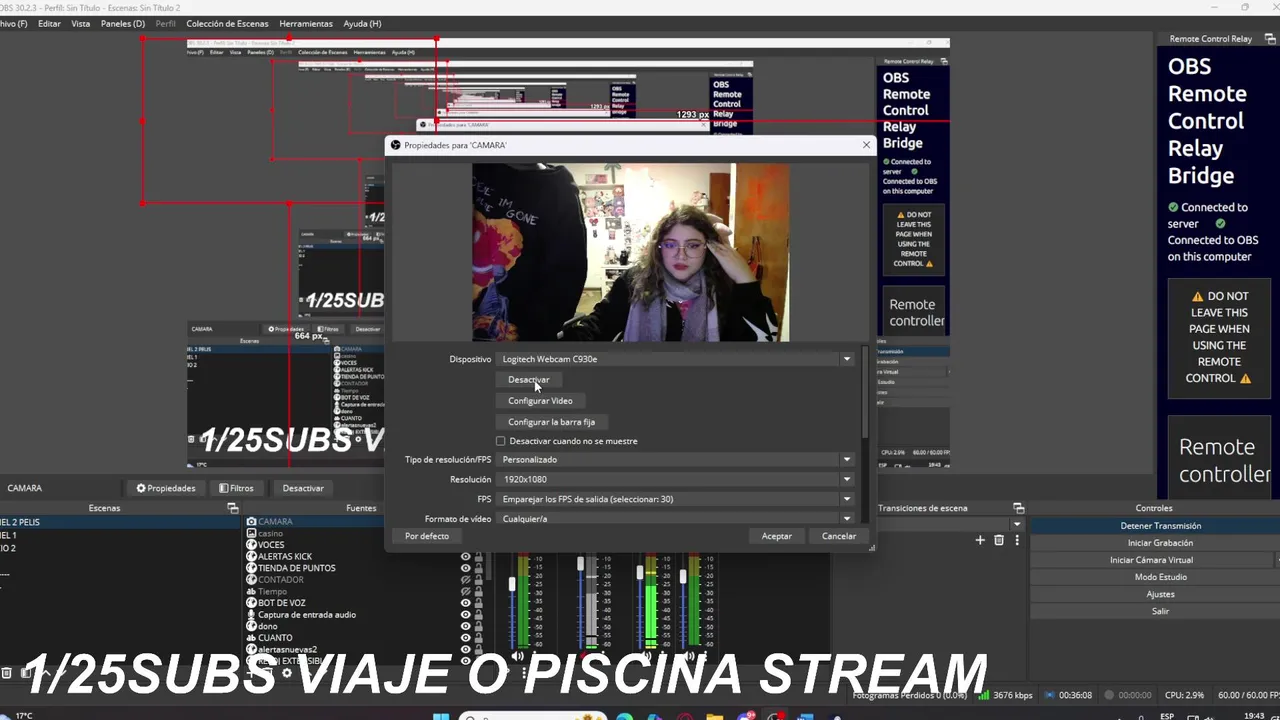Click Cancelar in the properties dialog
The image size is (1280, 720).
(839, 536)
